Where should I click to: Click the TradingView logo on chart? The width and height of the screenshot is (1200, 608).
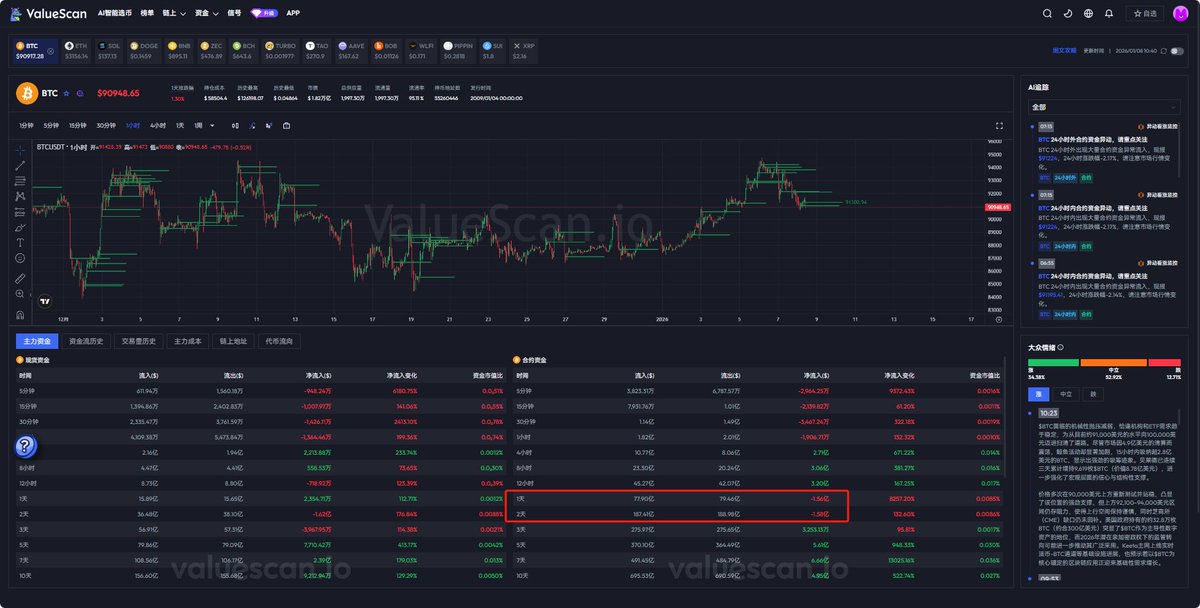coord(45,299)
